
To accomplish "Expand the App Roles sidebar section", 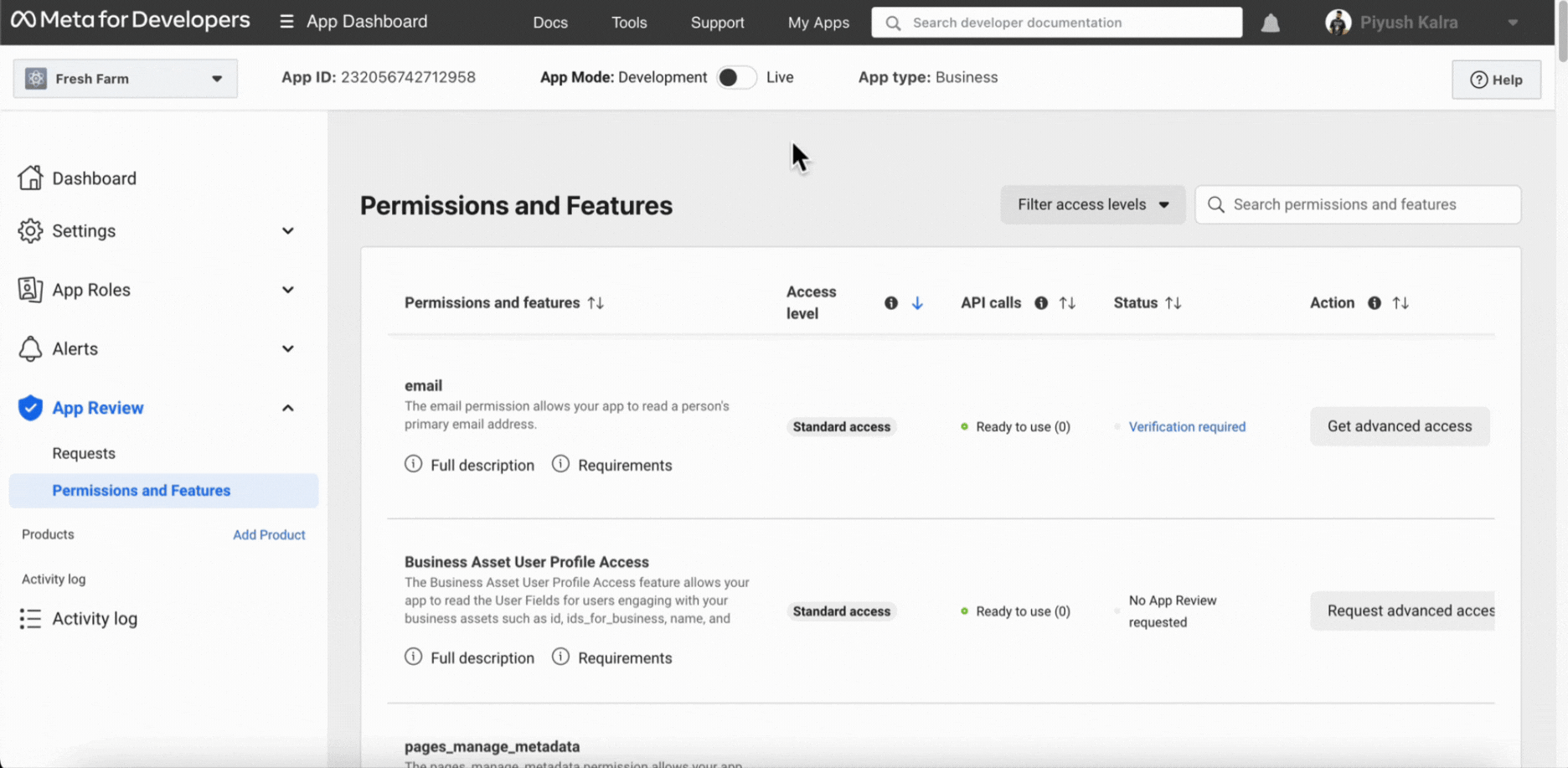I will tap(287, 290).
